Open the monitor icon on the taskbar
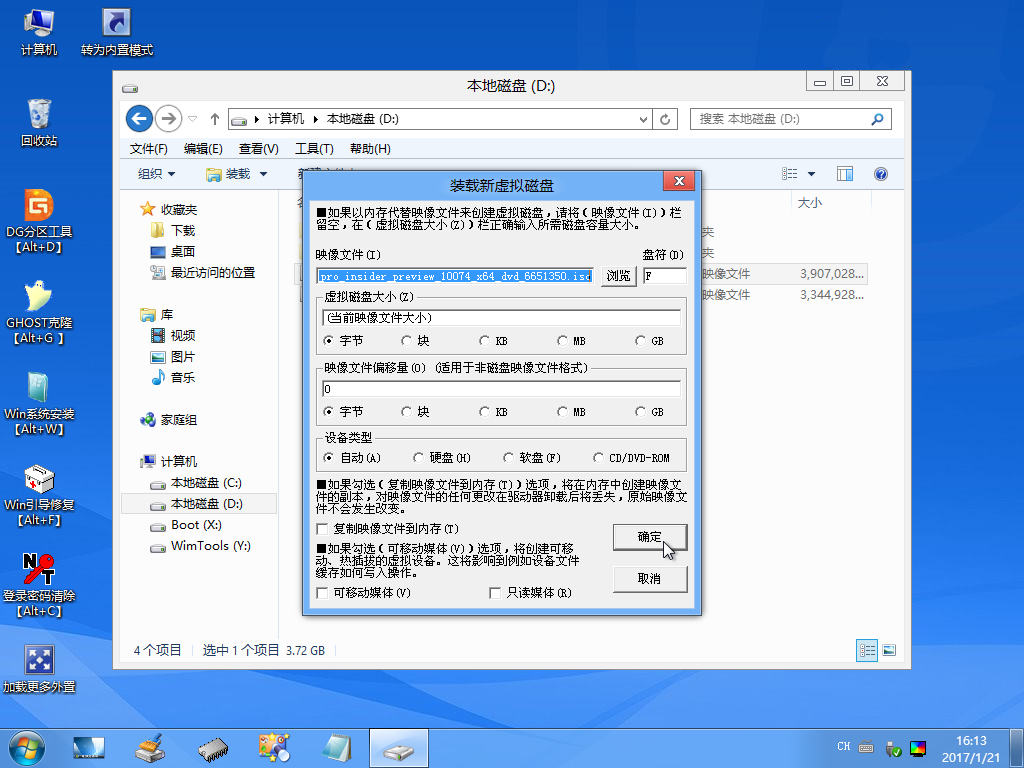1024x768 pixels. (89, 748)
